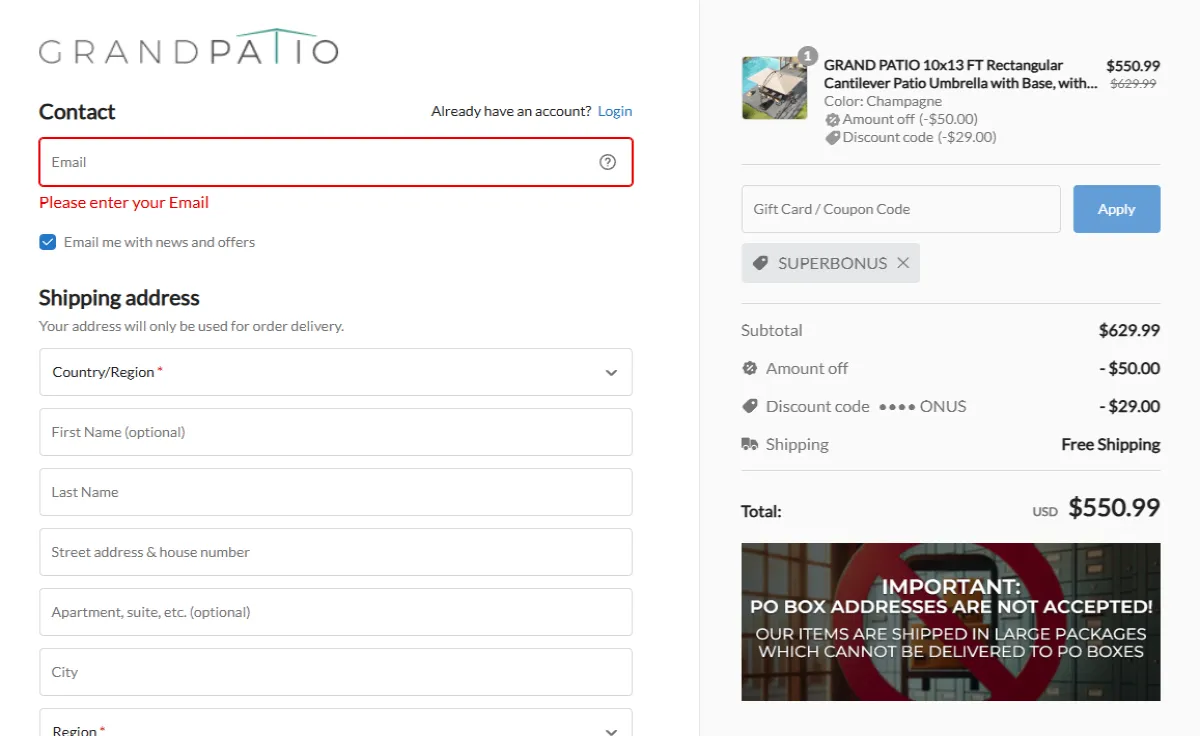Click the shipping truck icon

point(749,444)
